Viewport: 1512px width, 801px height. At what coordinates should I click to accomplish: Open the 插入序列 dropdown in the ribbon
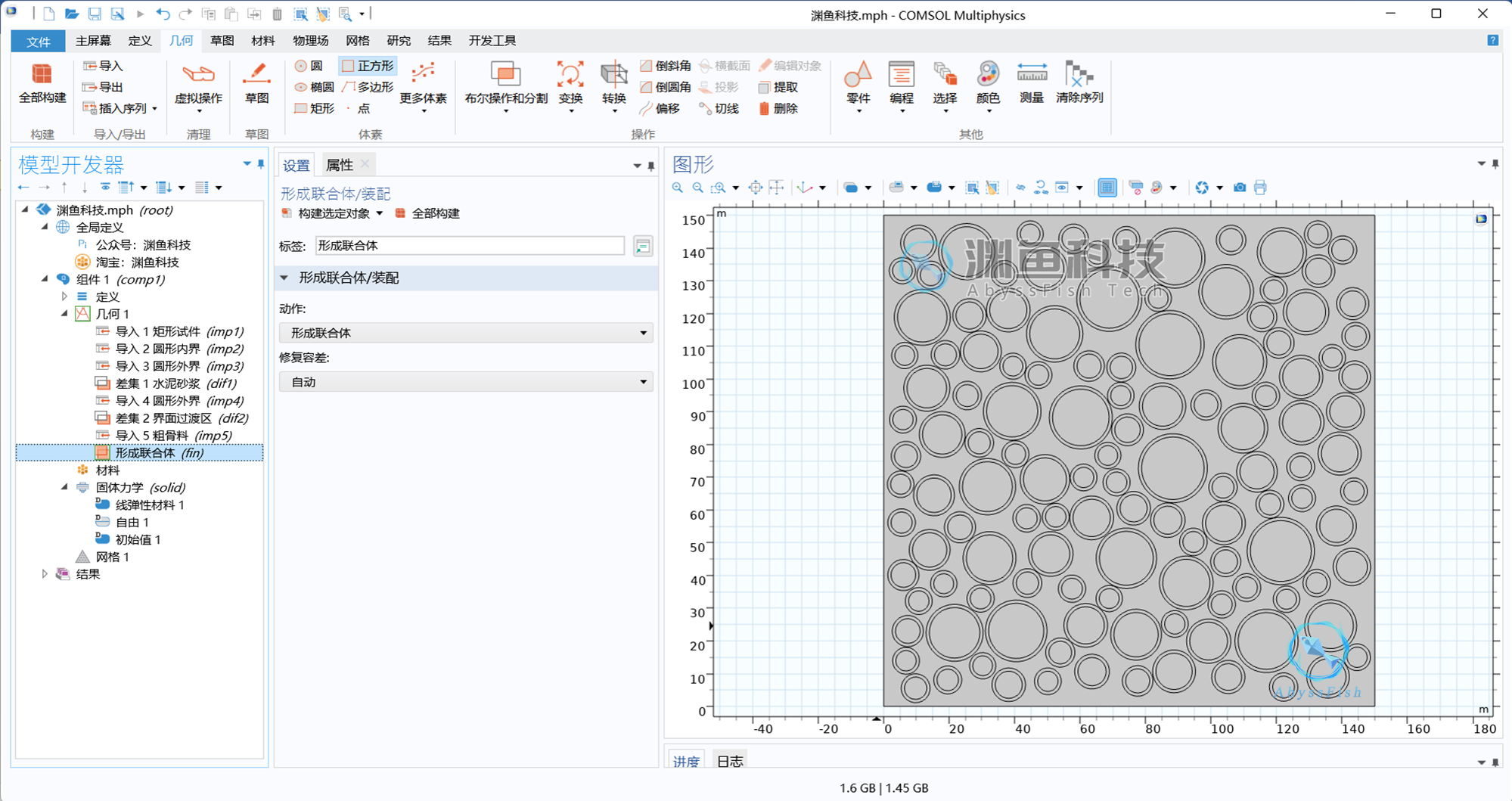click(120, 109)
